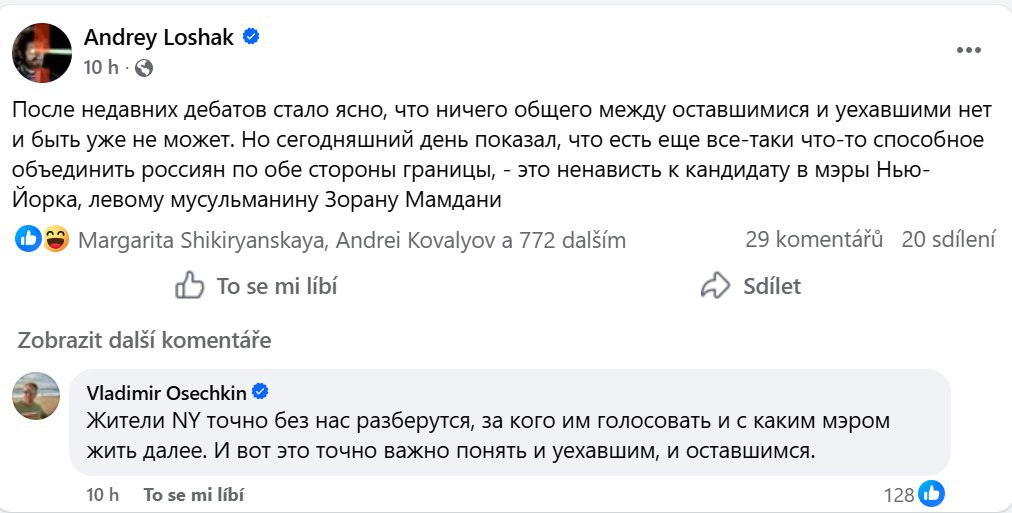
Task: Open Vladimir Osechkin's profile name
Action: click(166, 391)
